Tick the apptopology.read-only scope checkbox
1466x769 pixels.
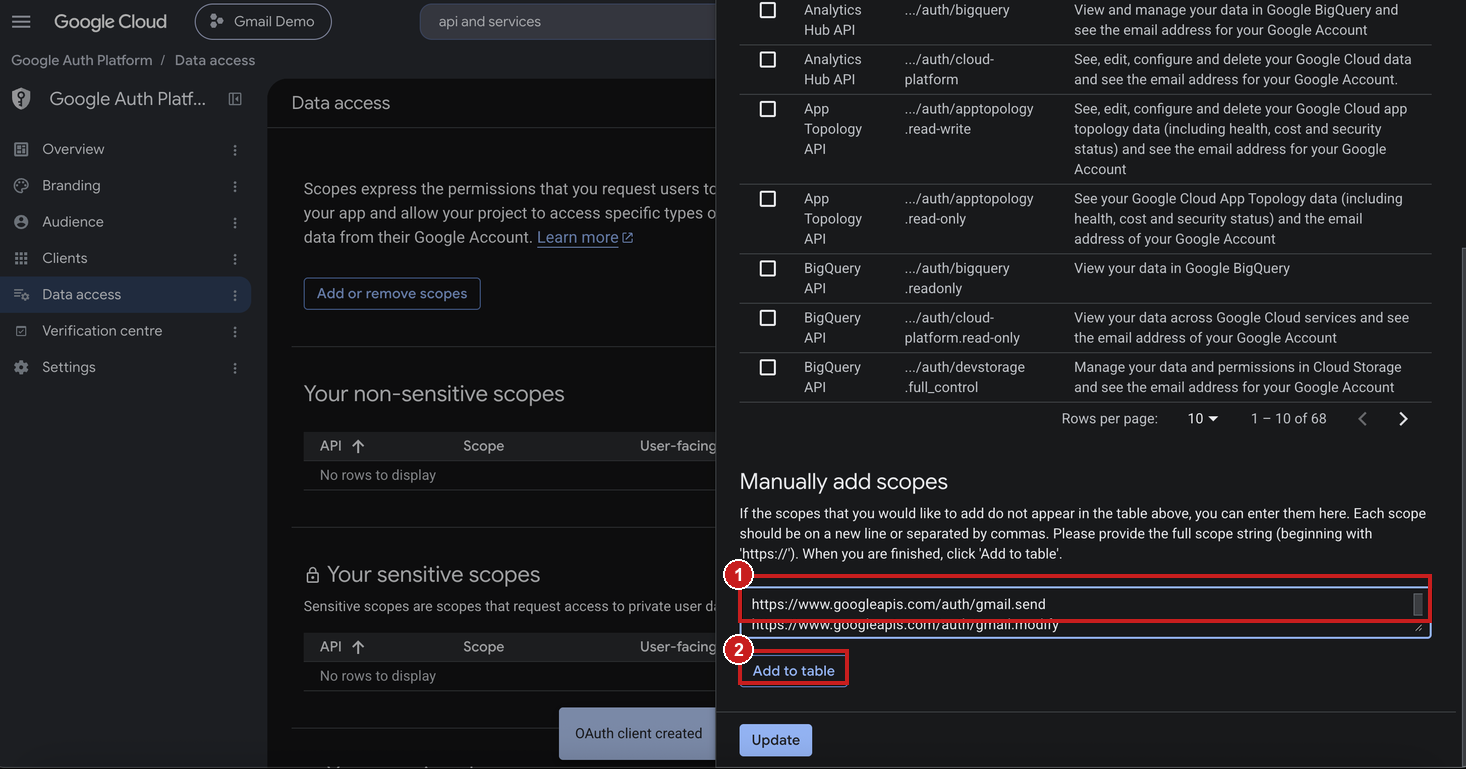768,199
